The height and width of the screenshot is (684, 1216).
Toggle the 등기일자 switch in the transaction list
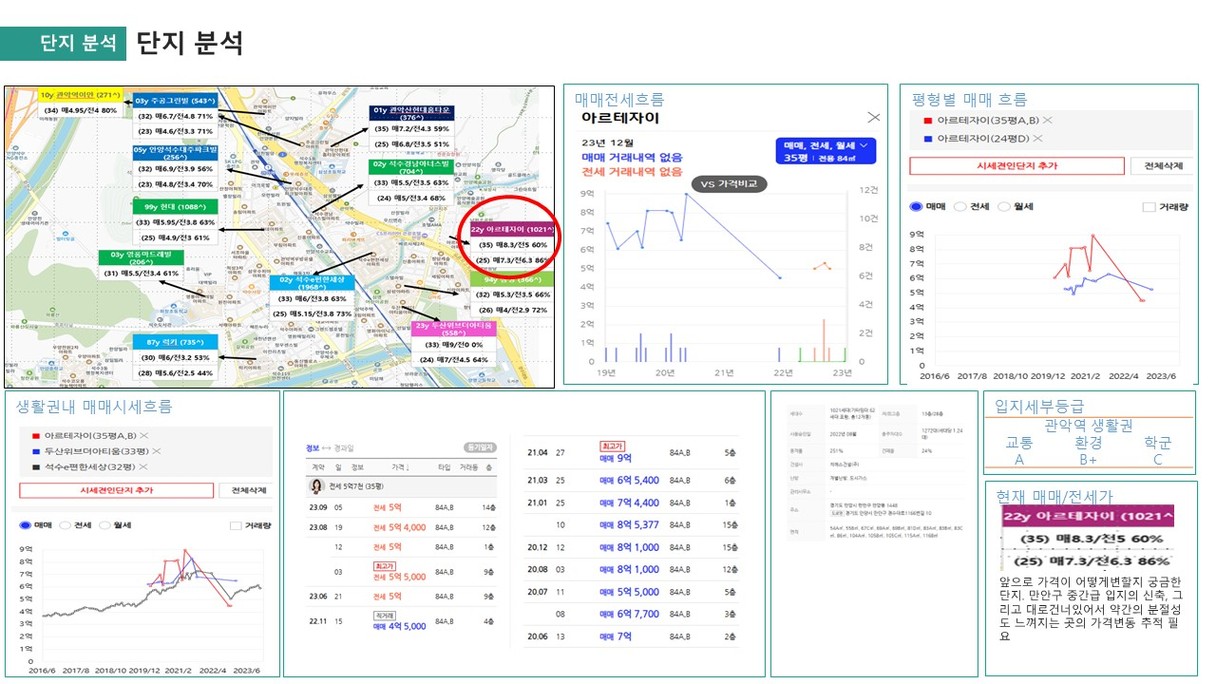click(479, 448)
